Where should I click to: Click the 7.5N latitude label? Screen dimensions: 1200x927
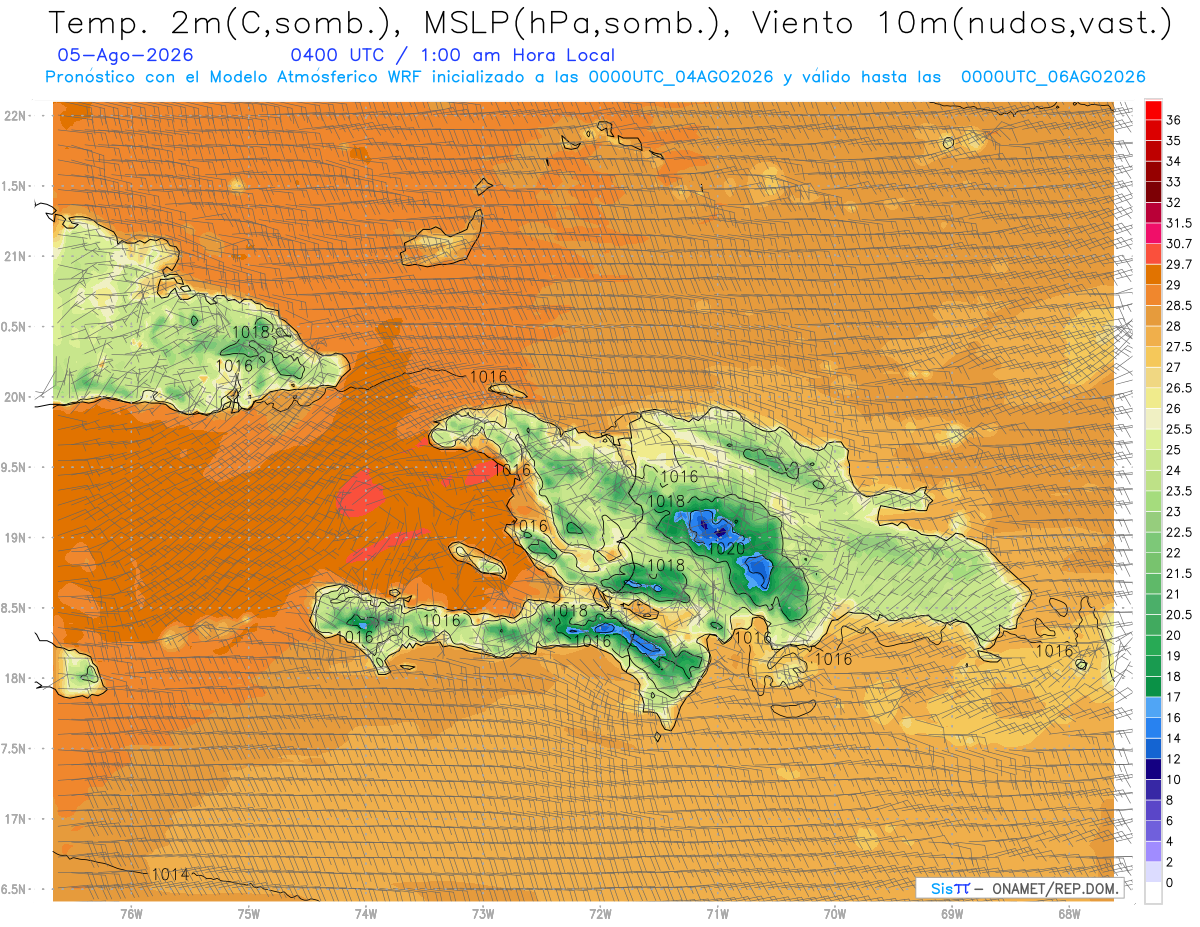pos(15,749)
